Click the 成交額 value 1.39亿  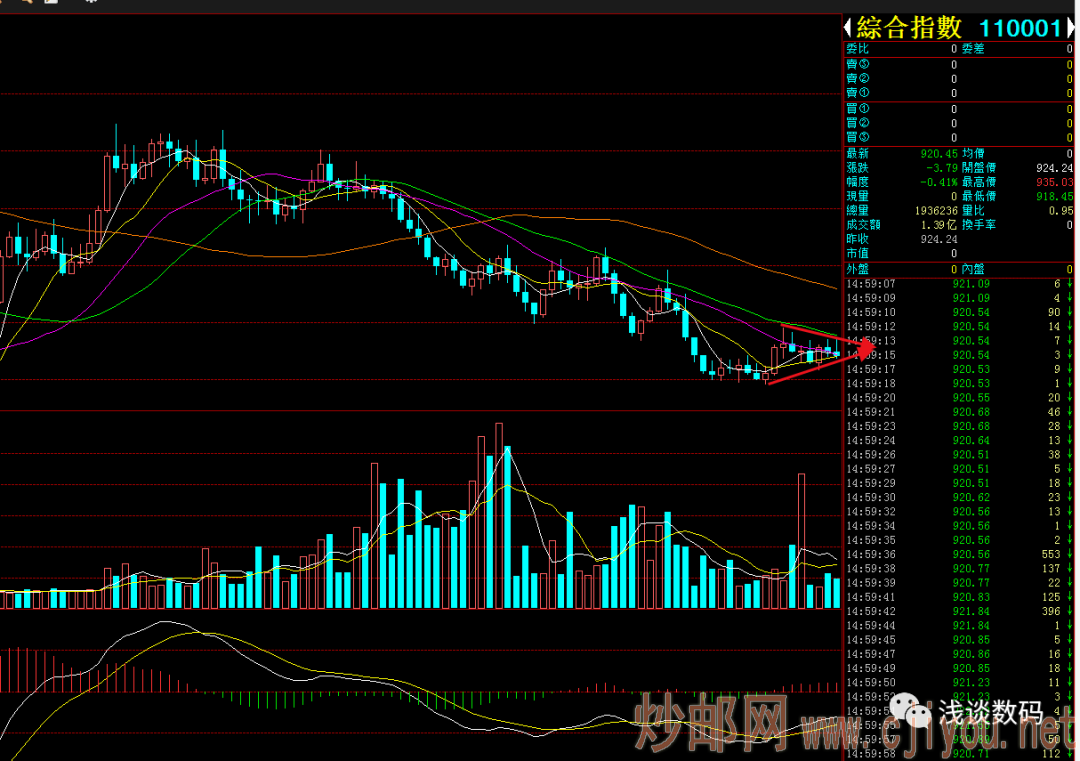939,225
